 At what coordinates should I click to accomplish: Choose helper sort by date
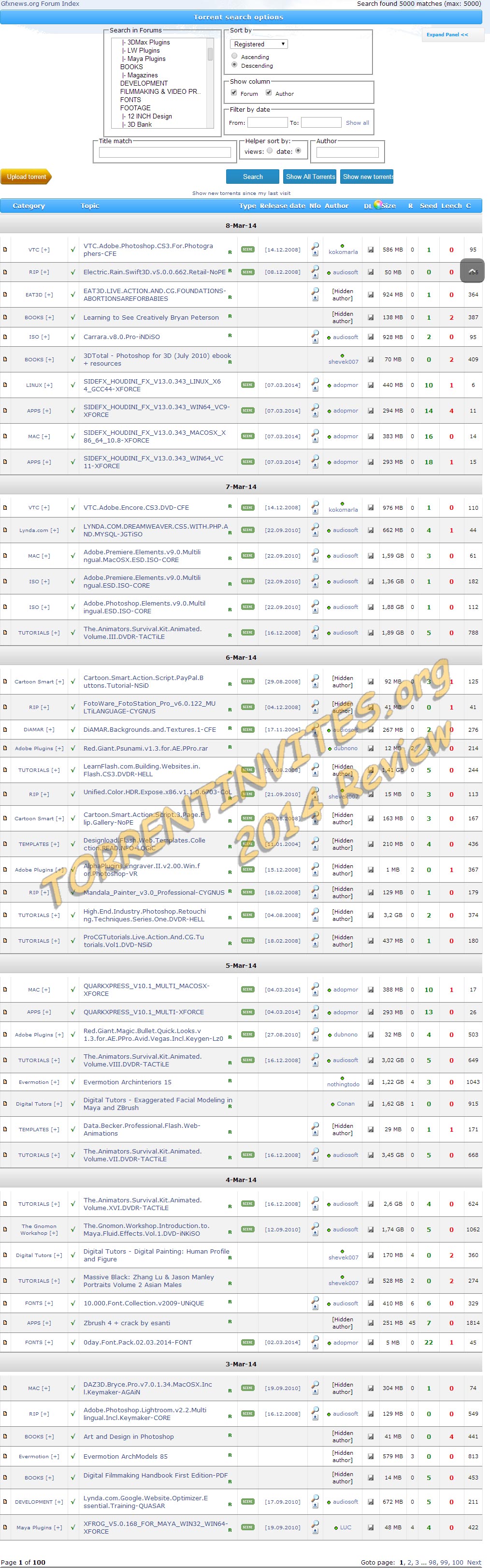point(298,151)
